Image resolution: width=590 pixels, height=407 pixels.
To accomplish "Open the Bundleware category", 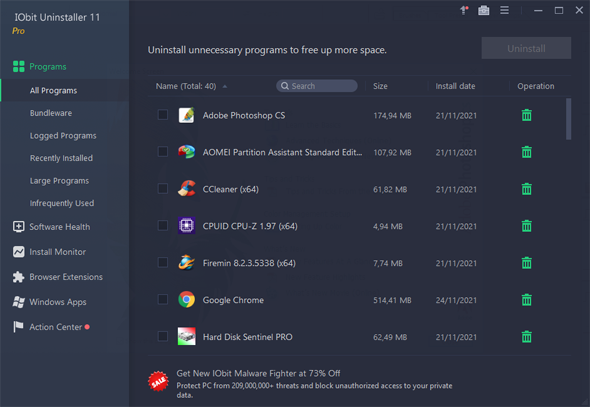I will click(x=51, y=113).
